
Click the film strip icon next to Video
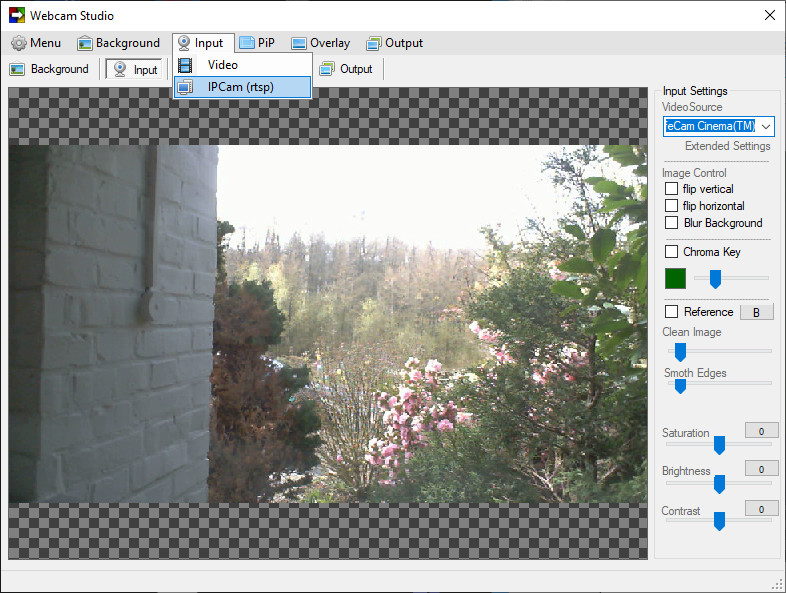coord(185,65)
